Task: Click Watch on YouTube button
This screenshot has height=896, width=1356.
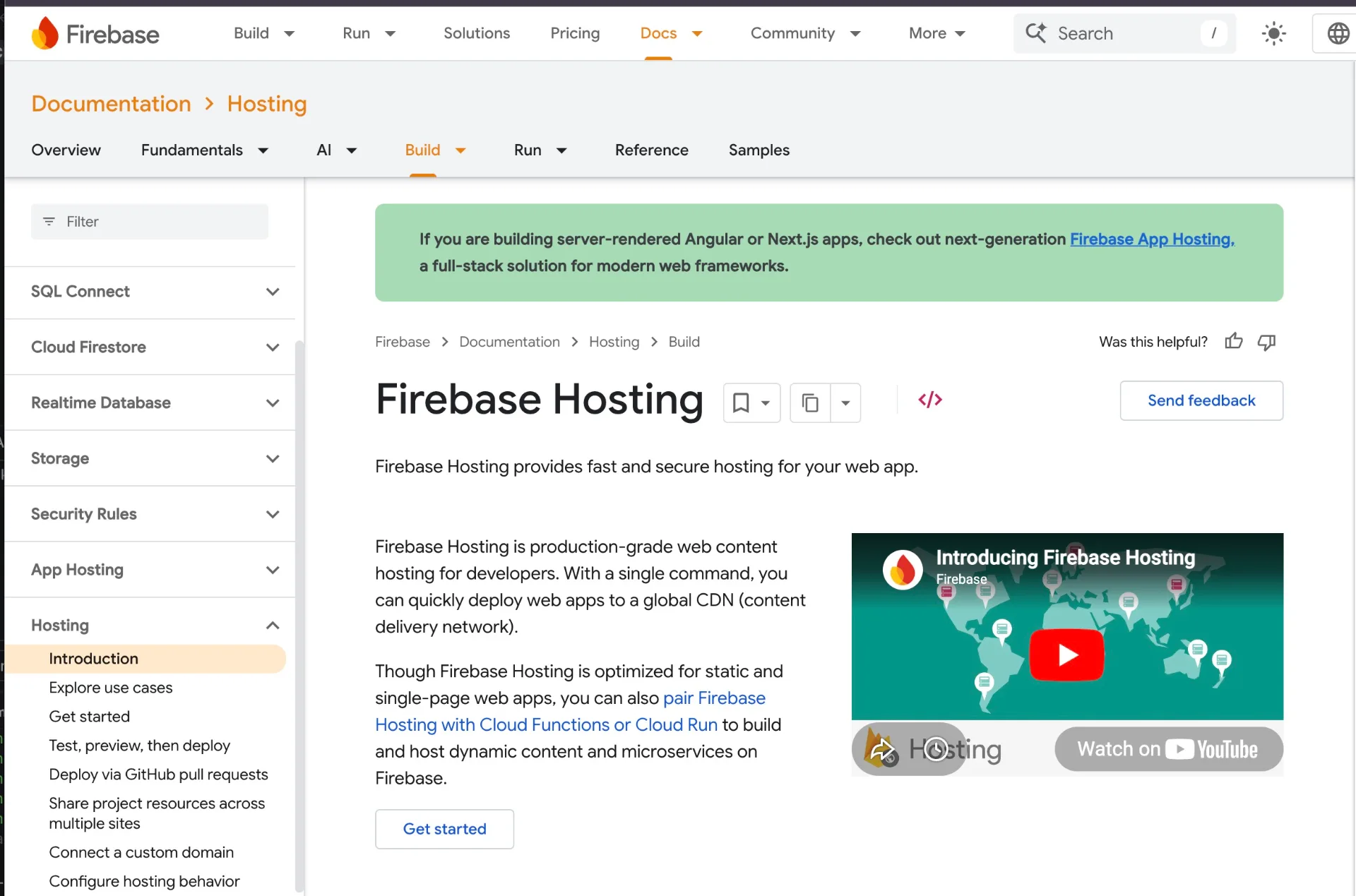Action: pos(1168,749)
